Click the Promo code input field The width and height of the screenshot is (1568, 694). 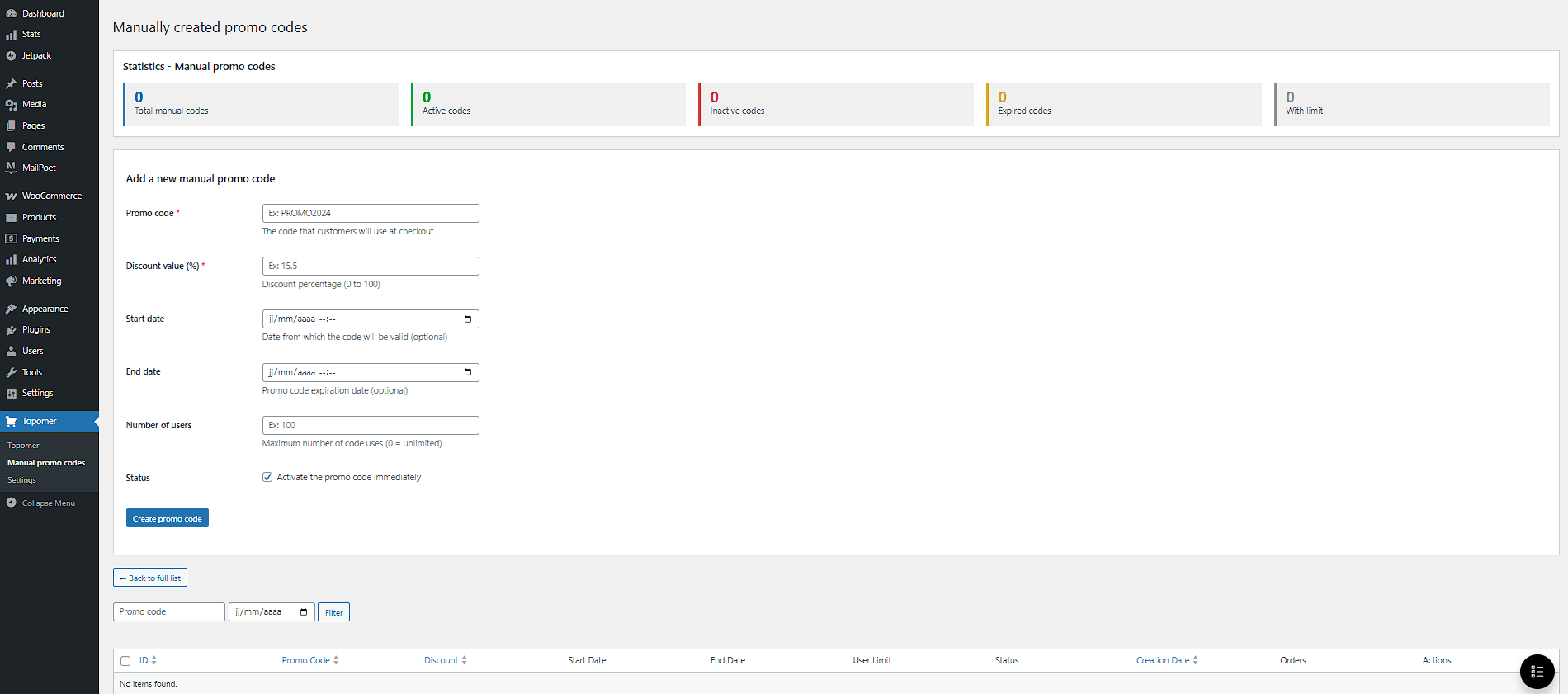371,213
